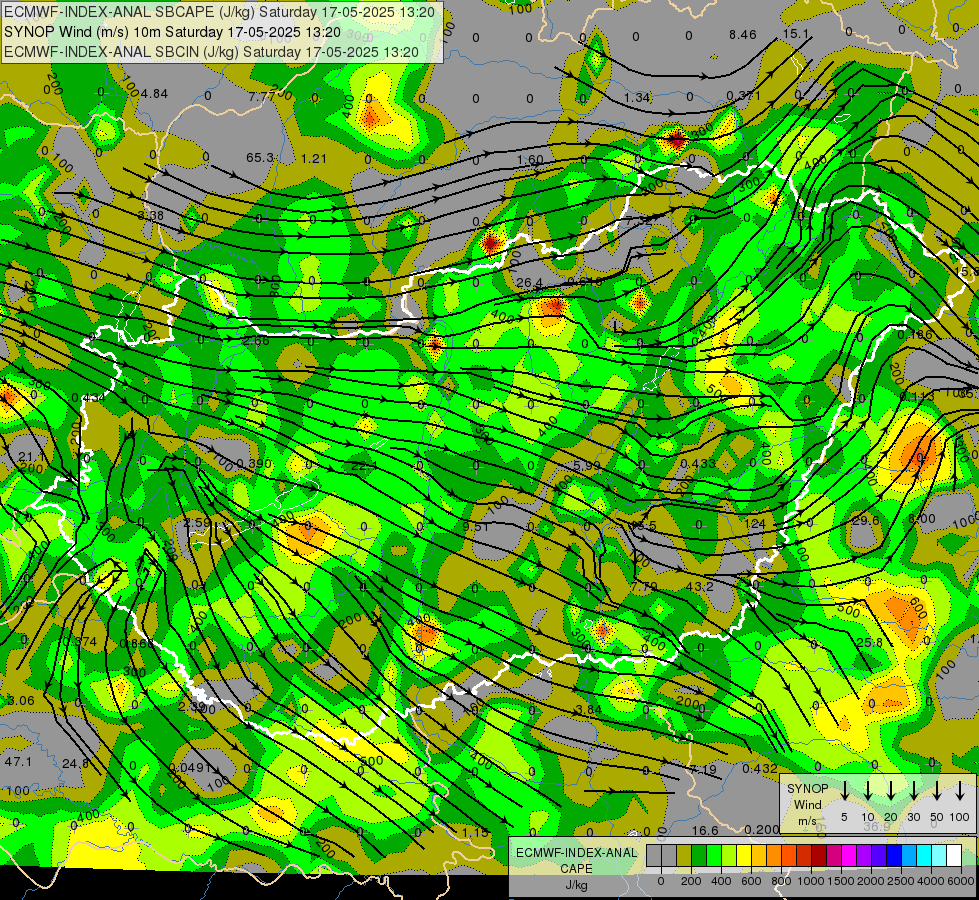
Task: Click the 124 value on the map
Action: (x=755, y=523)
